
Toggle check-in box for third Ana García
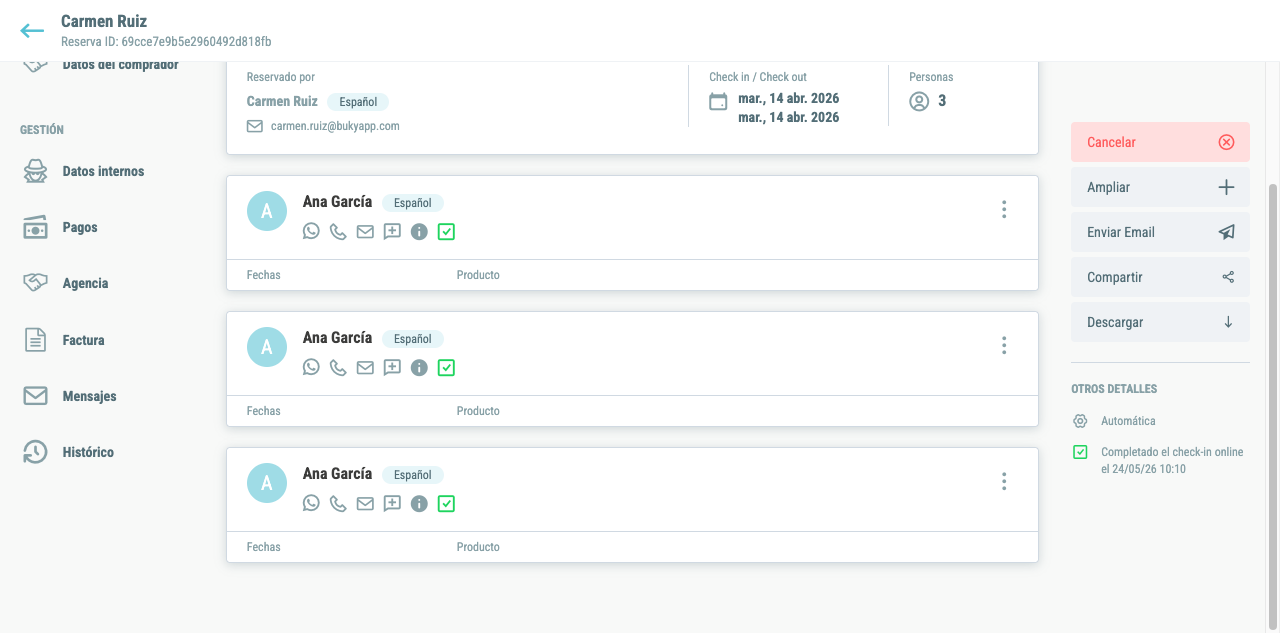pyautogui.click(x=446, y=503)
